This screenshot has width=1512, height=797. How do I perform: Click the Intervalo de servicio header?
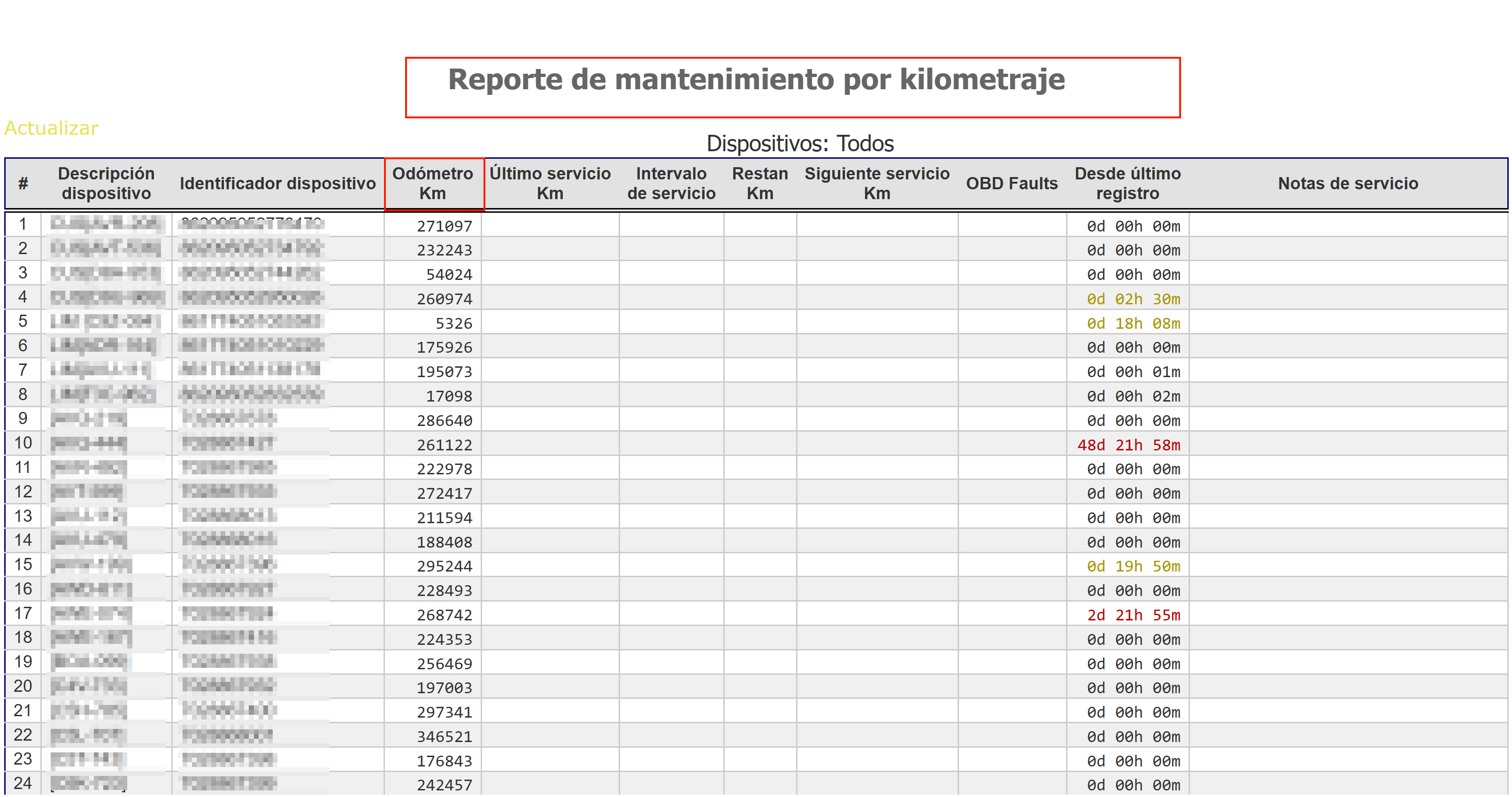pyautogui.click(x=671, y=183)
